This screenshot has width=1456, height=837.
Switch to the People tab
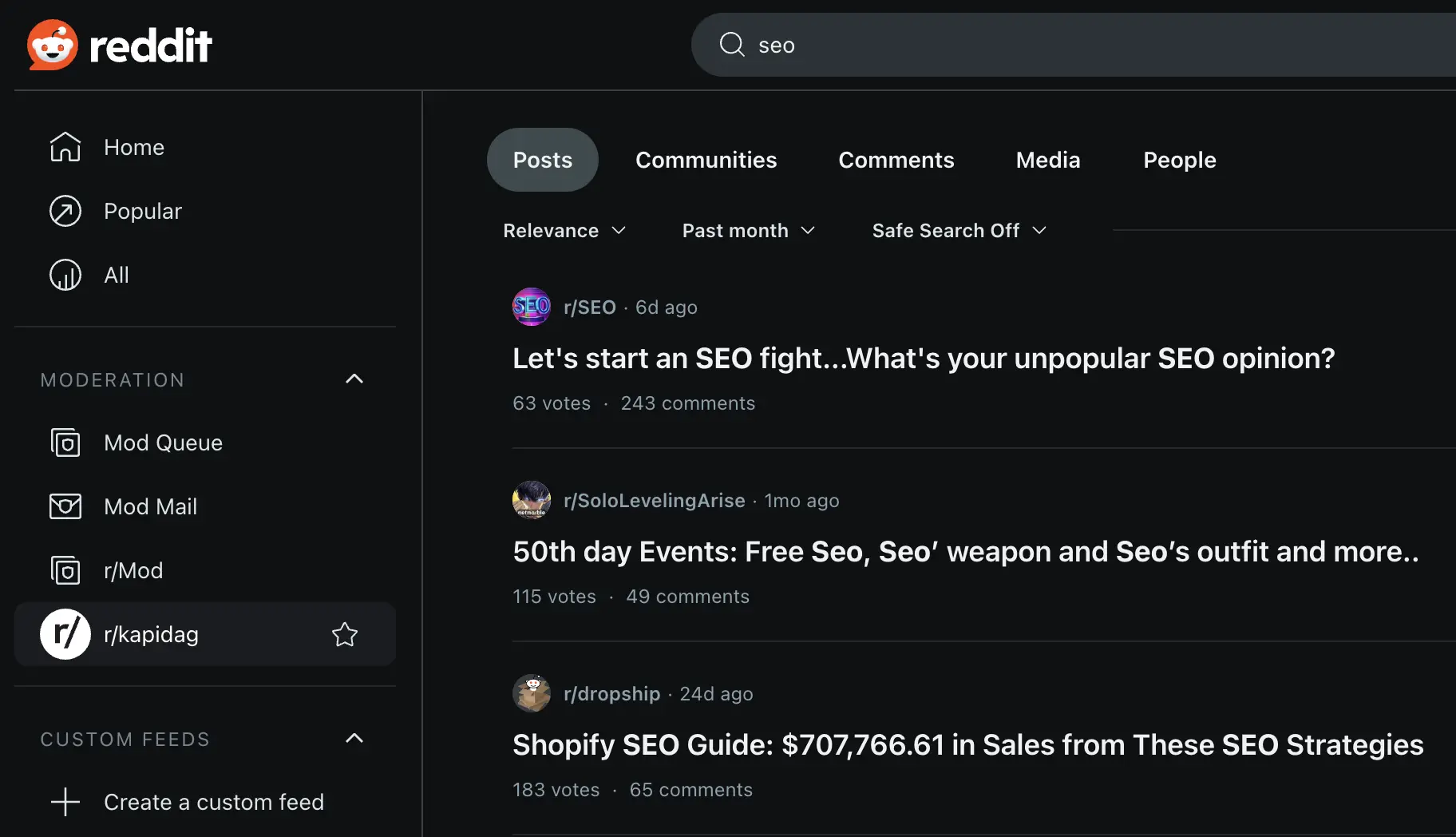[x=1180, y=160]
